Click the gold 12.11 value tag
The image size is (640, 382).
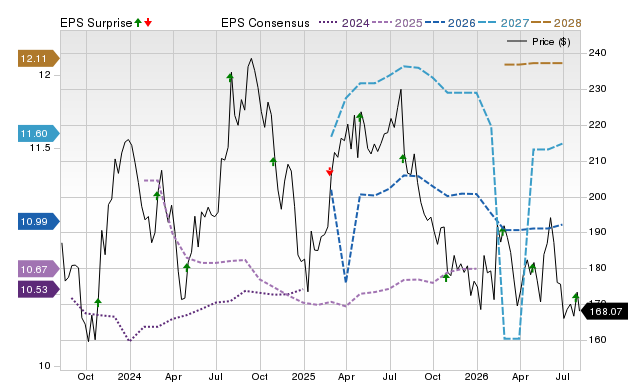tap(38, 59)
